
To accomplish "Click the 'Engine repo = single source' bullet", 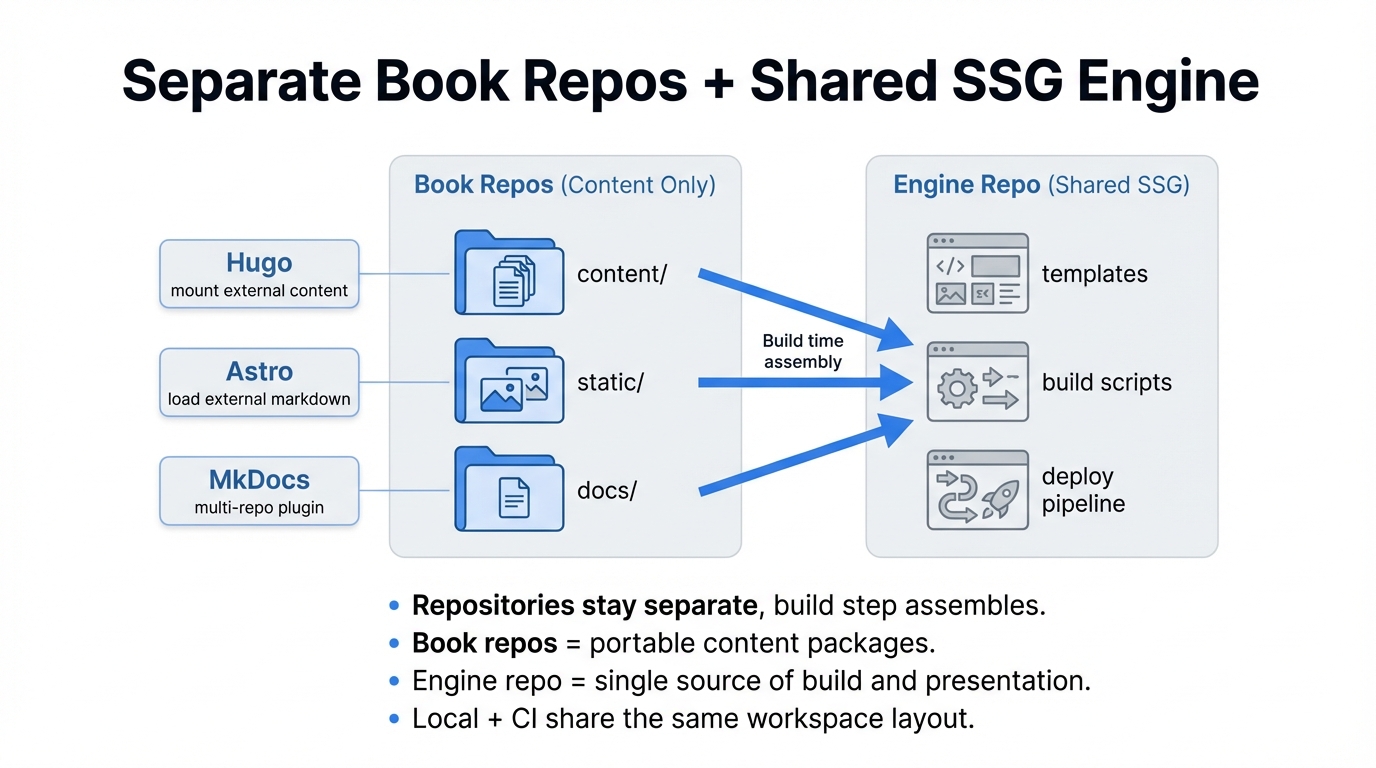I will tap(750, 681).
